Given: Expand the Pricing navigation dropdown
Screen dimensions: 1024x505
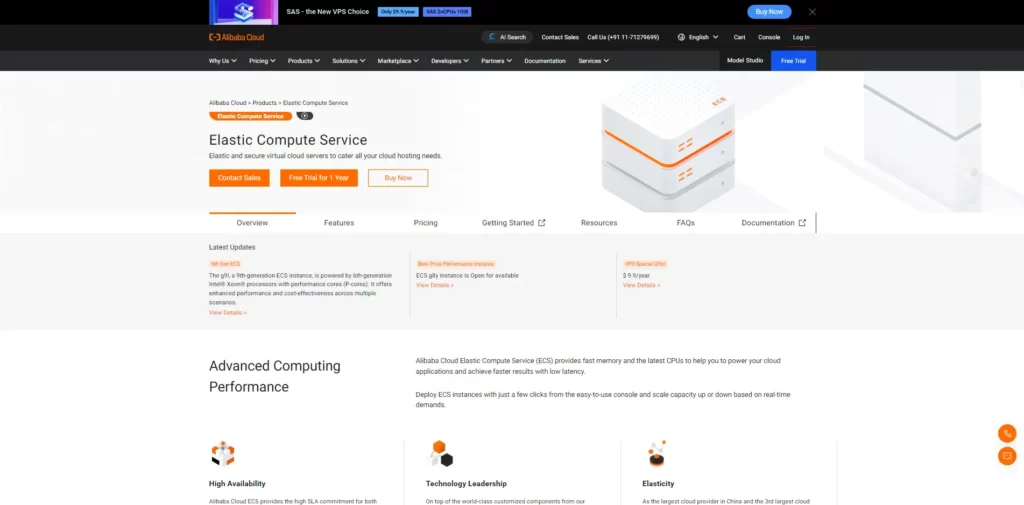Looking at the screenshot, I should (x=262, y=61).
